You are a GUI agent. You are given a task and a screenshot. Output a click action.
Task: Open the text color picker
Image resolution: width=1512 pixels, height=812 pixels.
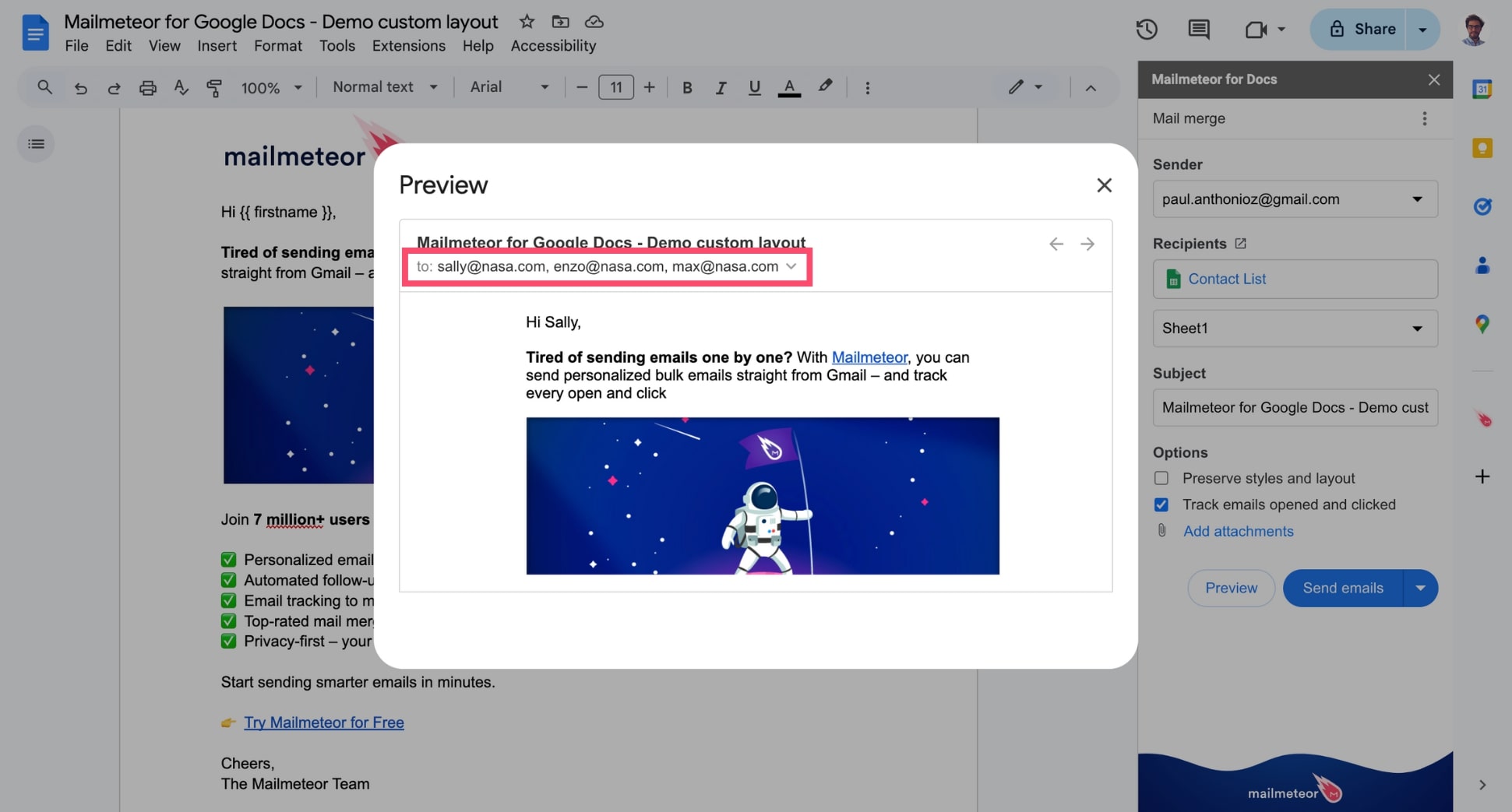click(789, 87)
